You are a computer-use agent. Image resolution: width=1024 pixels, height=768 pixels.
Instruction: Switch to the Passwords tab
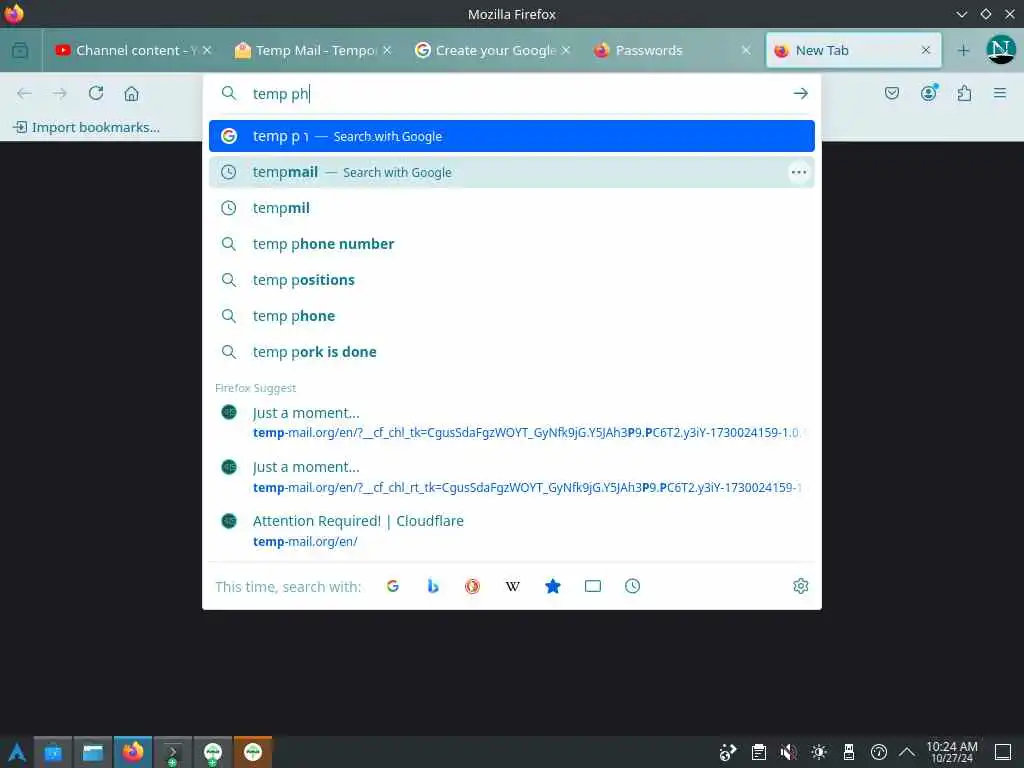pyautogui.click(x=672, y=50)
